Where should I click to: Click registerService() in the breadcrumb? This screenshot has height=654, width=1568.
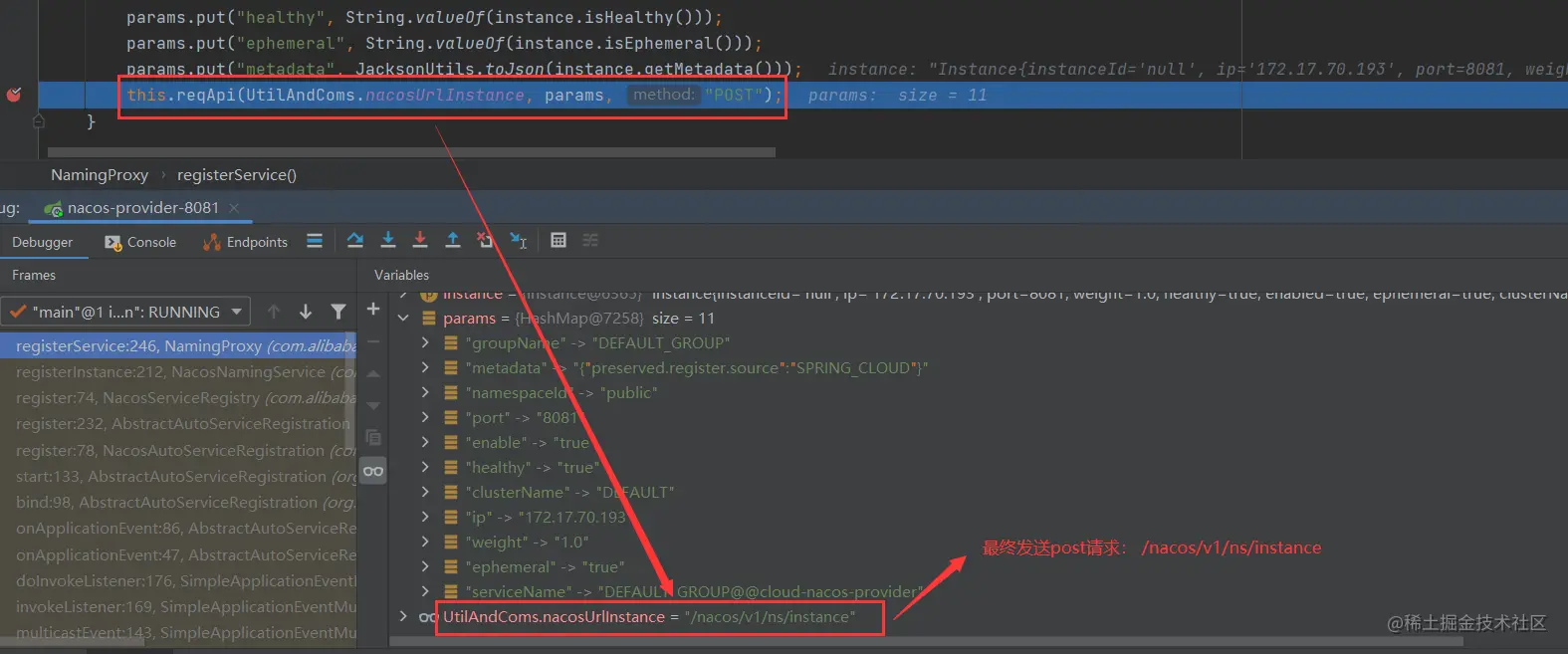coord(237,175)
